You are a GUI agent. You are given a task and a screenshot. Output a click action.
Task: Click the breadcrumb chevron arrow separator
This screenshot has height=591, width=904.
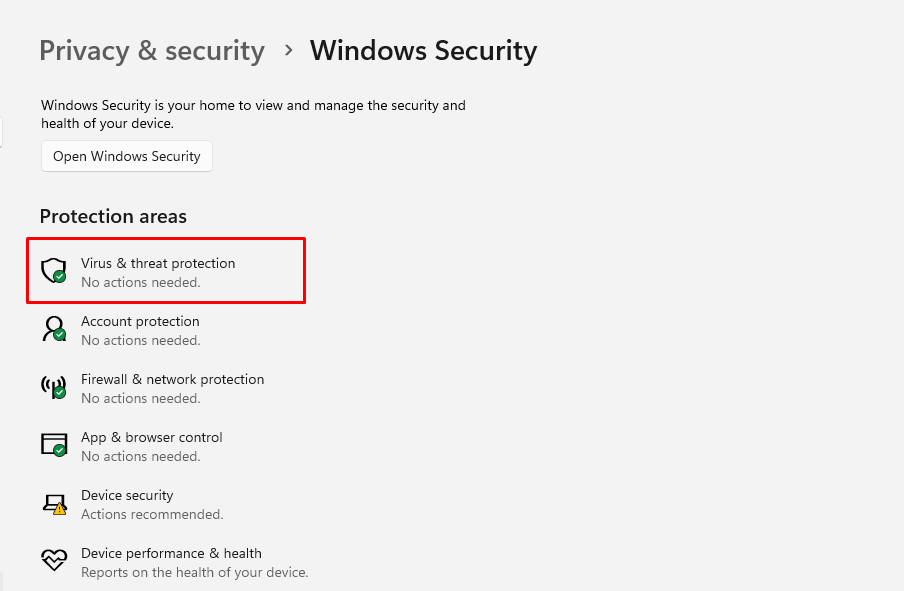click(288, 50)
